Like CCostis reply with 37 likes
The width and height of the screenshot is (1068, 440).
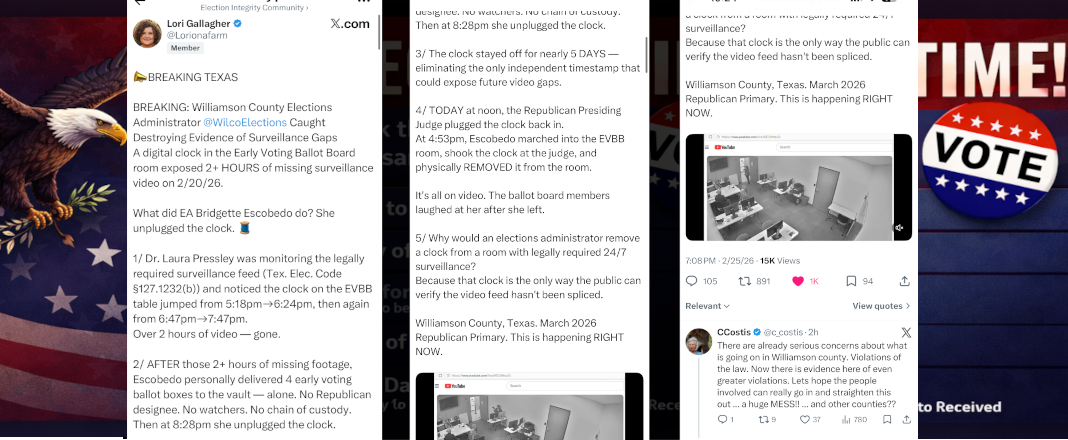point(810,420)
